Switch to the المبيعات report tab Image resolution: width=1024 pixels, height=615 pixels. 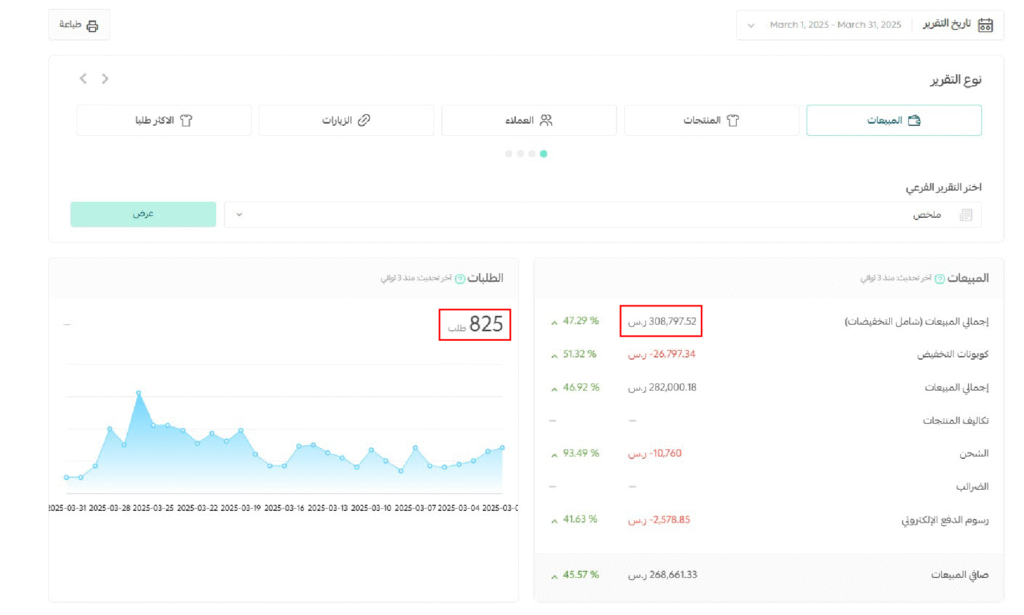pyautogui.click(x=893, y=120)
